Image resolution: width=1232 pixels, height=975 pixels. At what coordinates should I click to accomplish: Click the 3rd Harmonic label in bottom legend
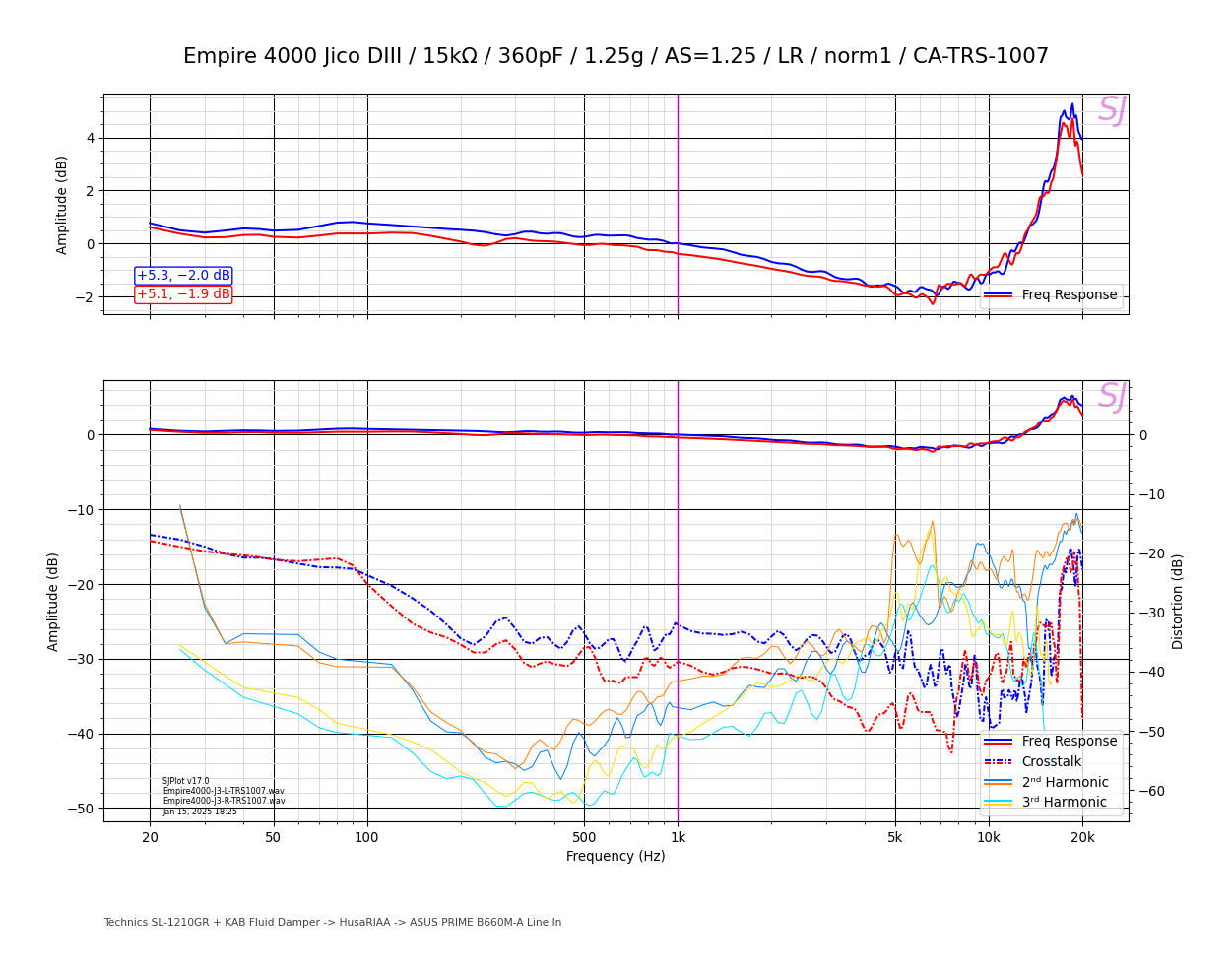pos(1064,802)
